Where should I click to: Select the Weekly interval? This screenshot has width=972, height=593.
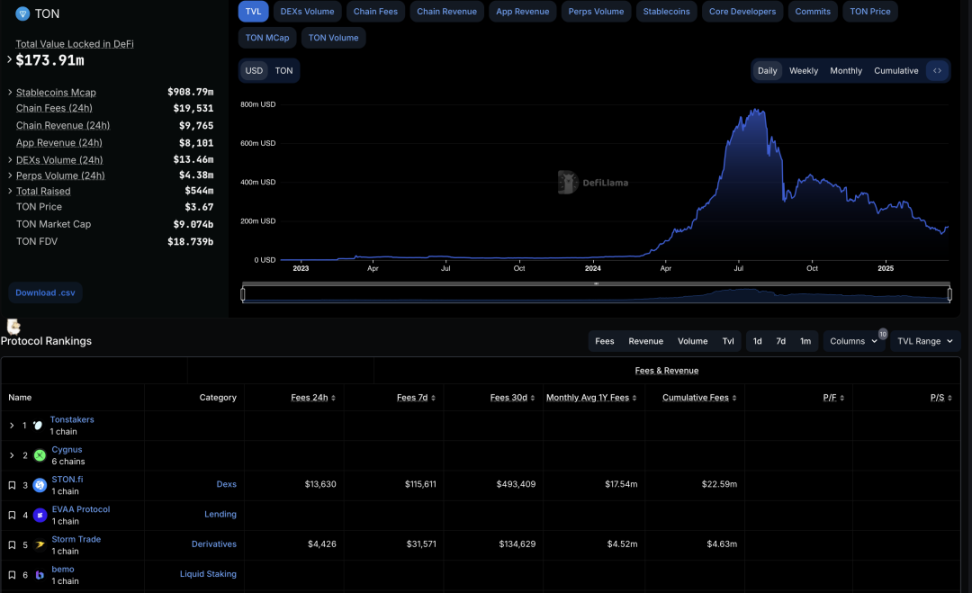[803, 71]
